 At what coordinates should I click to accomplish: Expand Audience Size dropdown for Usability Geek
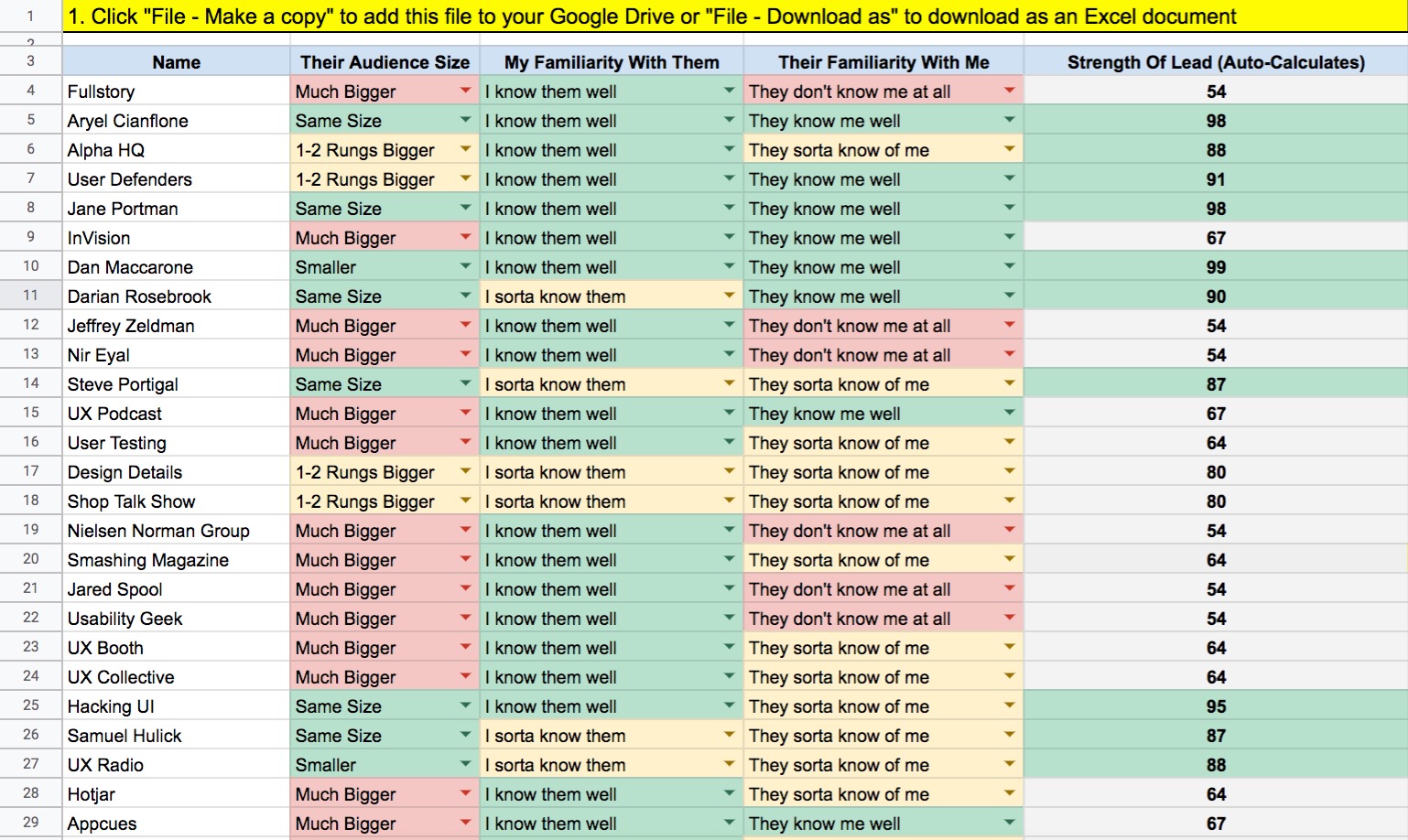[465, 618]
